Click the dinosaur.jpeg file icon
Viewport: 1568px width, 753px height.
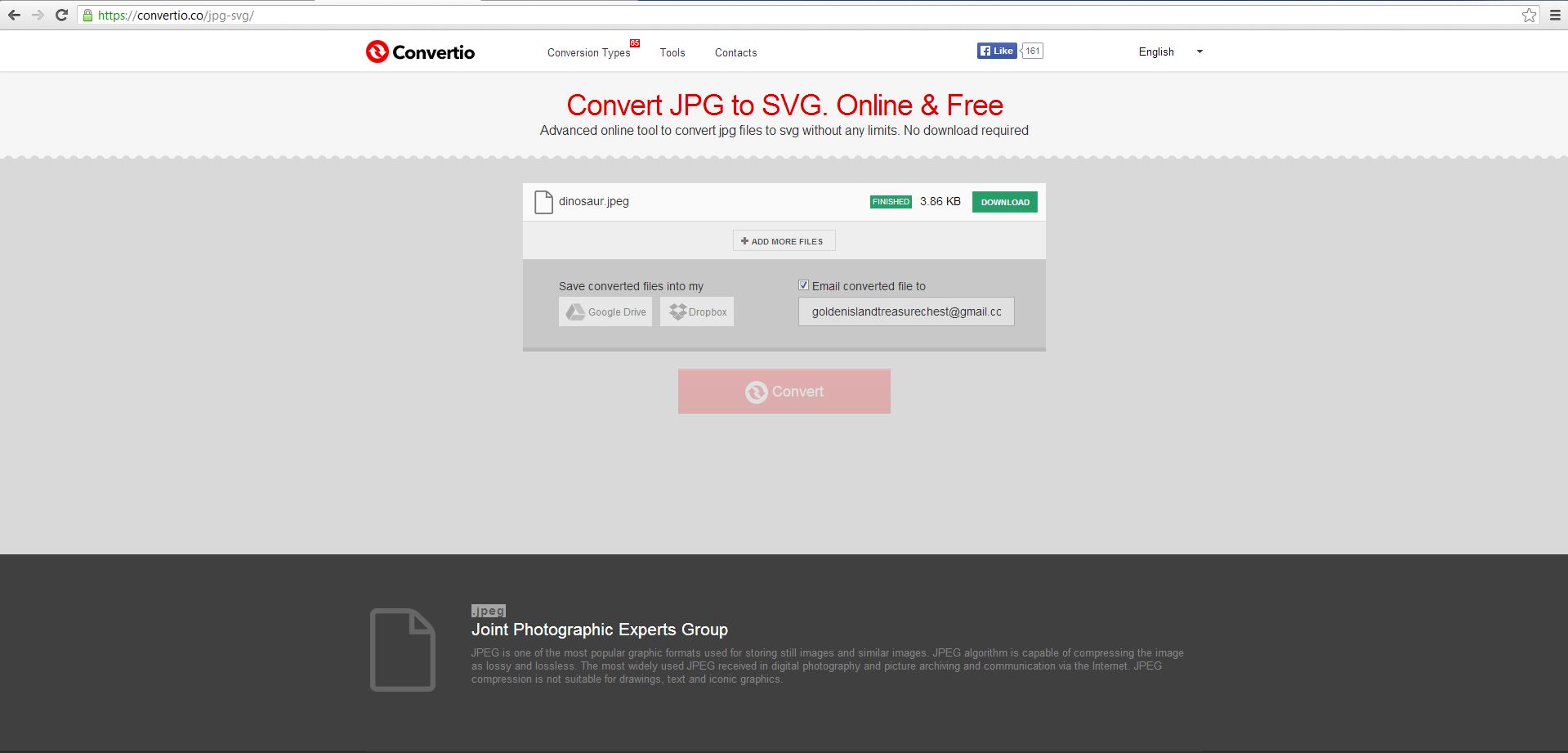coord(543,202)
